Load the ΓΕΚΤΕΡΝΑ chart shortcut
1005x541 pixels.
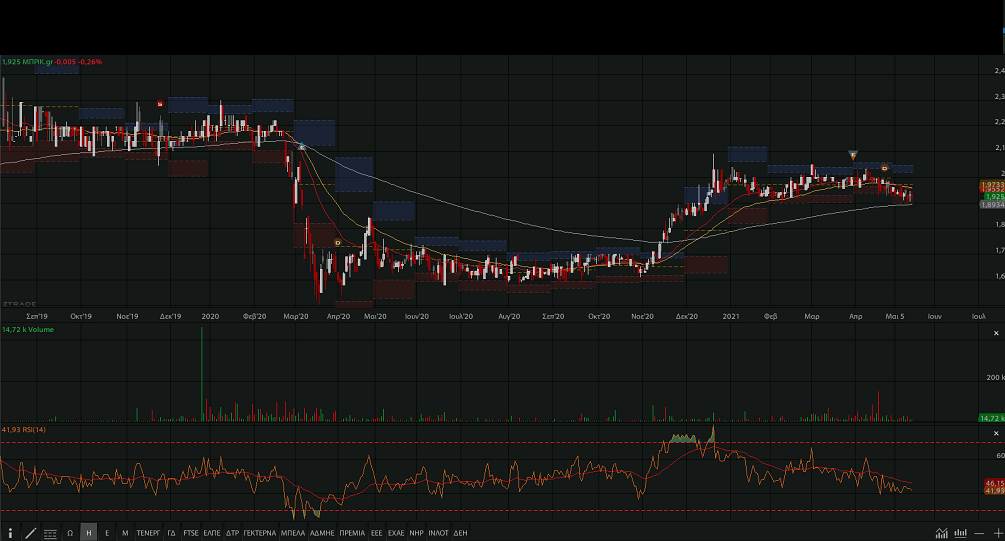(x=259, y=533)
